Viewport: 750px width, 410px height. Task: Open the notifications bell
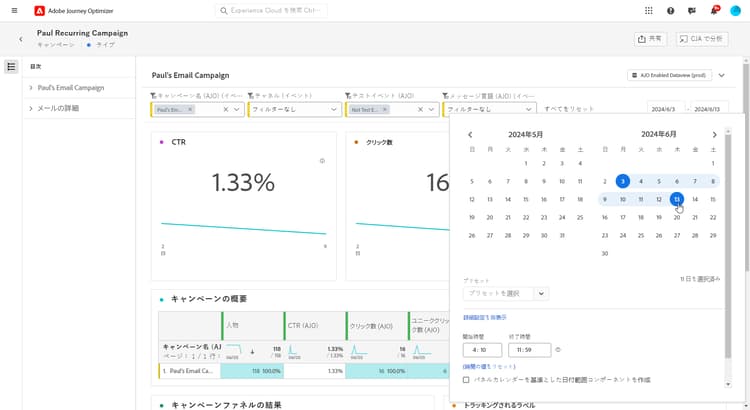click(714, 11)
